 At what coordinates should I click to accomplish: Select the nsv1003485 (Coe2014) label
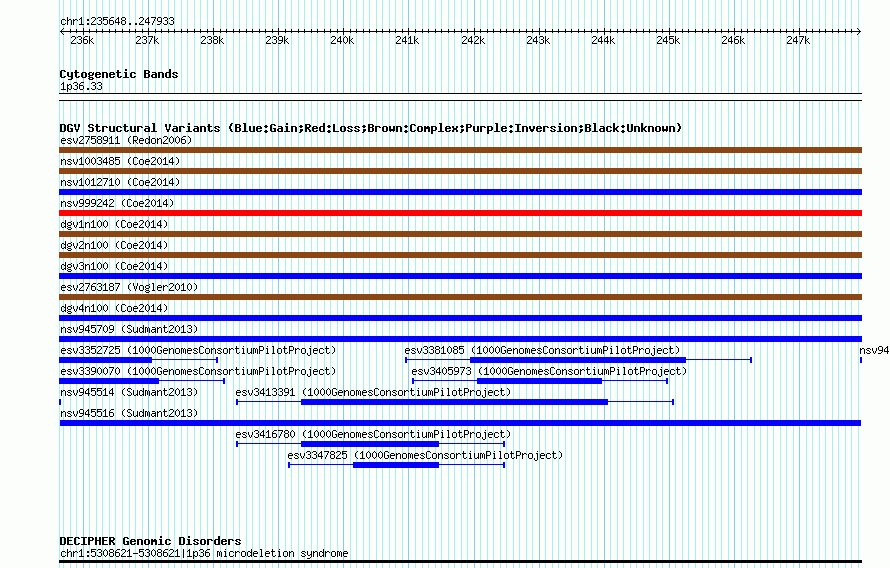[x=120, y=161]
